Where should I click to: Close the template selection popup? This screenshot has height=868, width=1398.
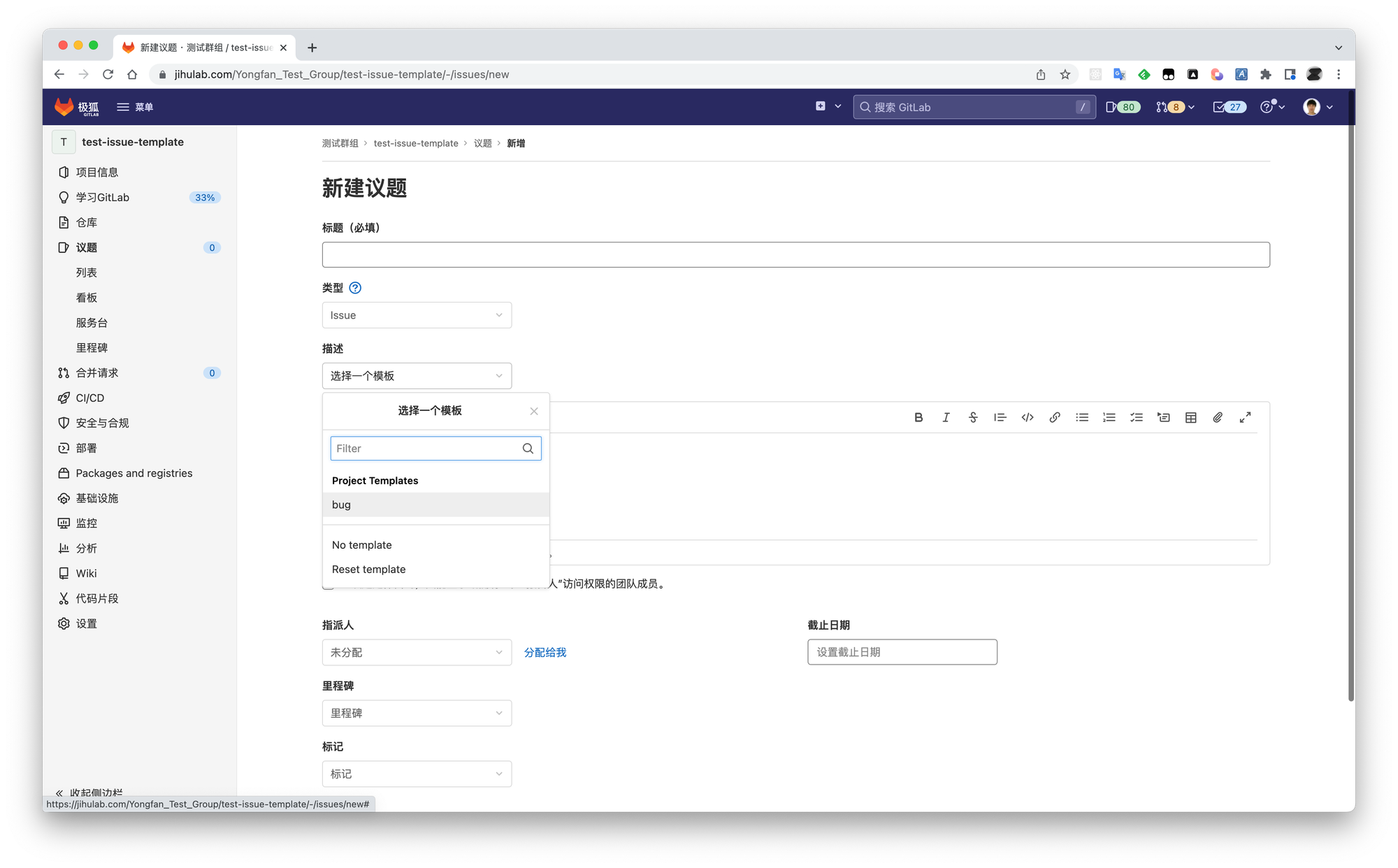tap(534, 411)
